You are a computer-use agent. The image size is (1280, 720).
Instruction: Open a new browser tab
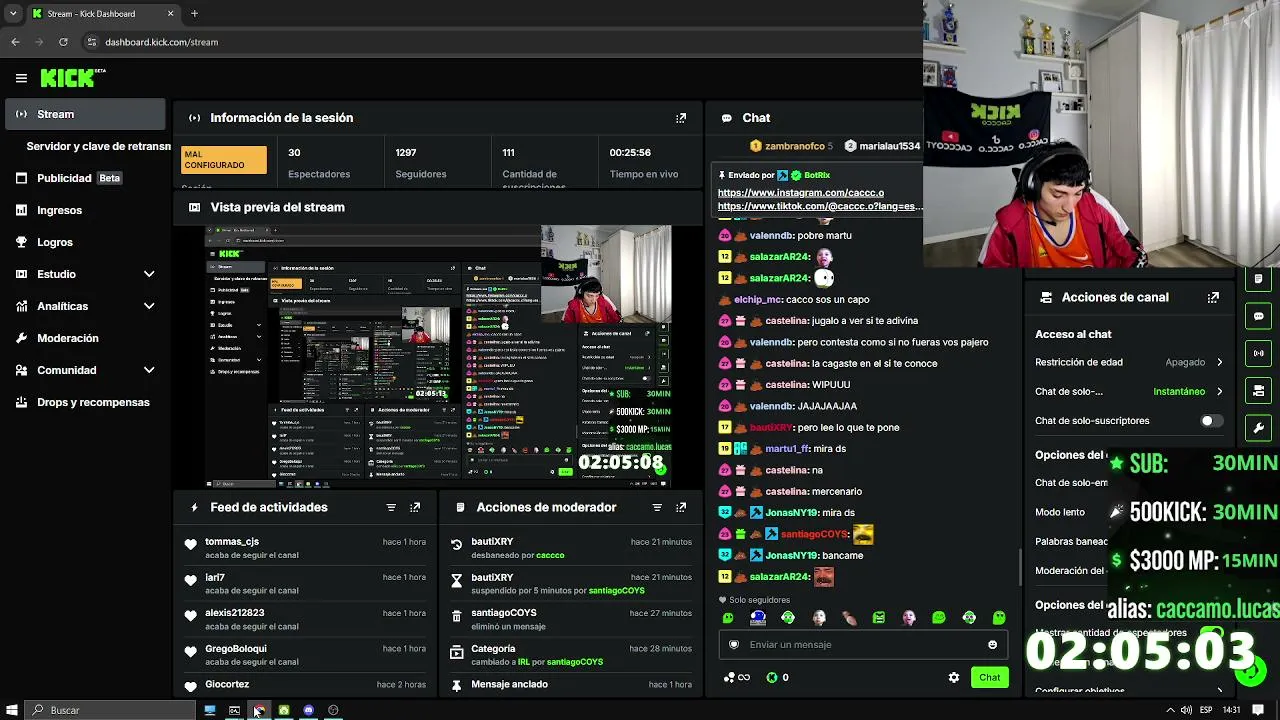pyautogui.click(x=194, y=14)
